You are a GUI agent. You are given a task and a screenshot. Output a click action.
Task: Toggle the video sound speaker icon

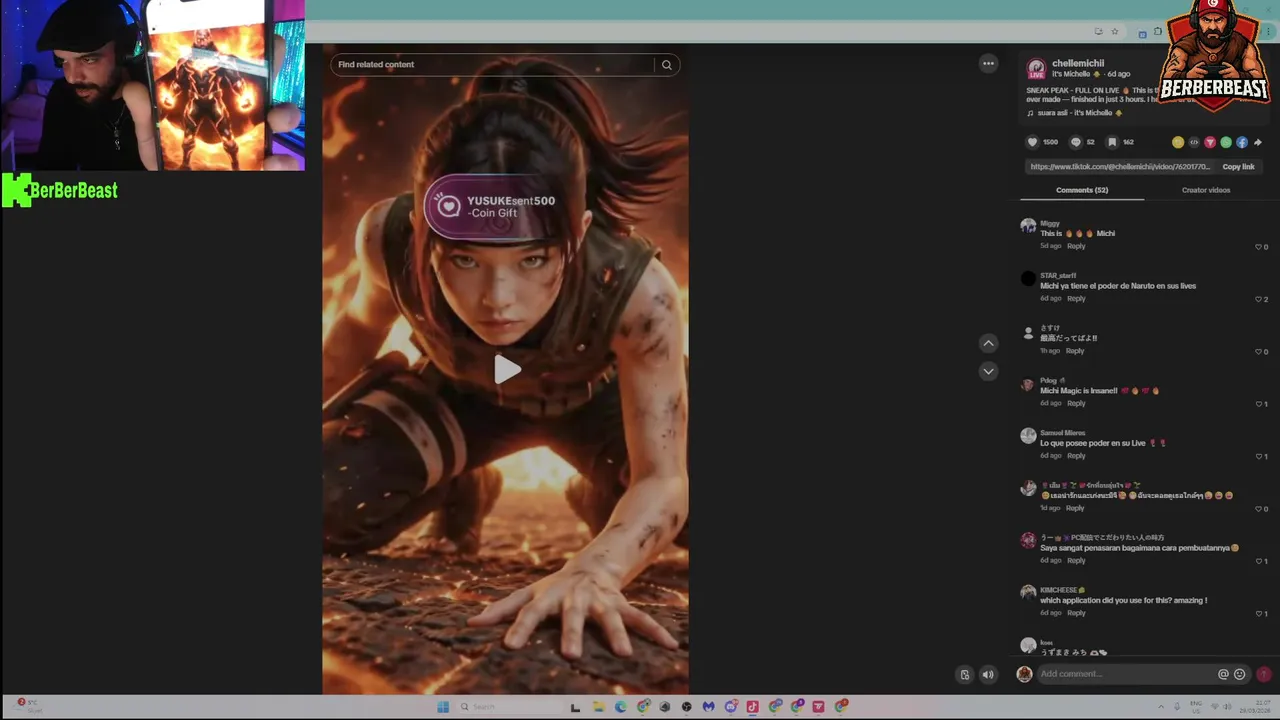(988, 675)
